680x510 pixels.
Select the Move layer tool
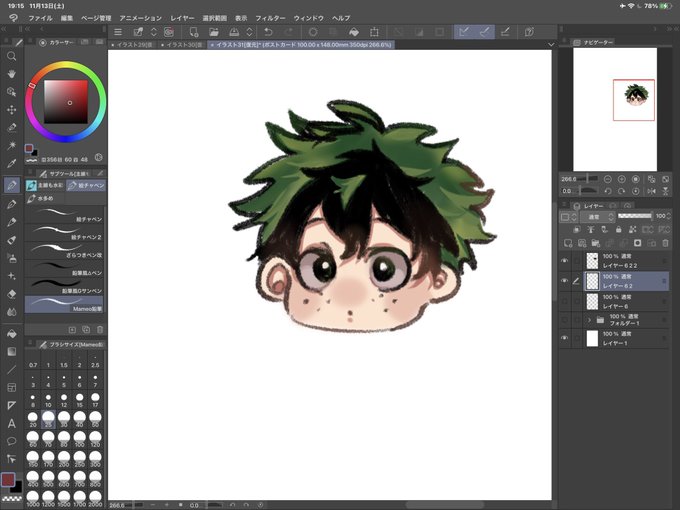coord(12,110)
